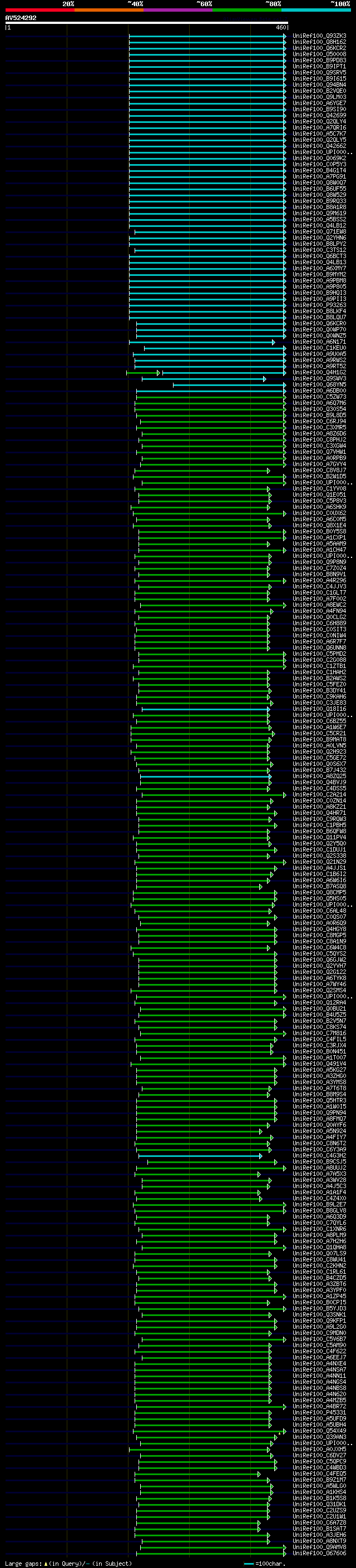Select the UniRef100_B9MYM2 label

tap(319, 275)
